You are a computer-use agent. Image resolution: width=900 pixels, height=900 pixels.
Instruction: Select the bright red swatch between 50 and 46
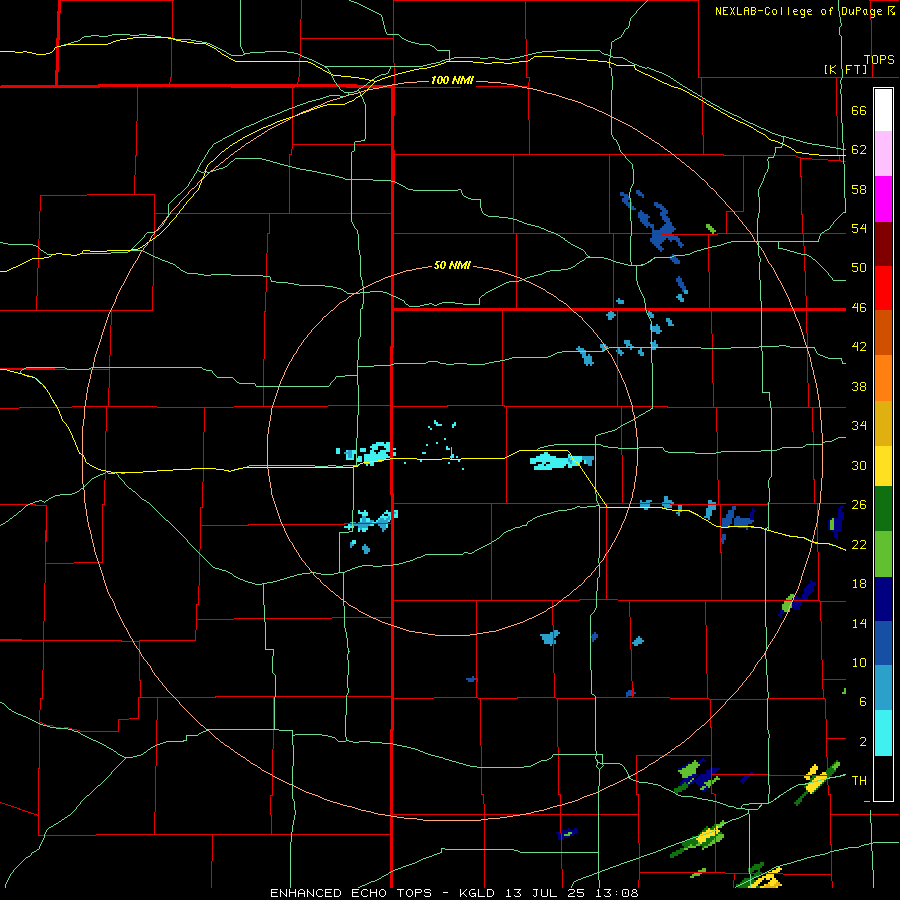[x=883, y=288]
